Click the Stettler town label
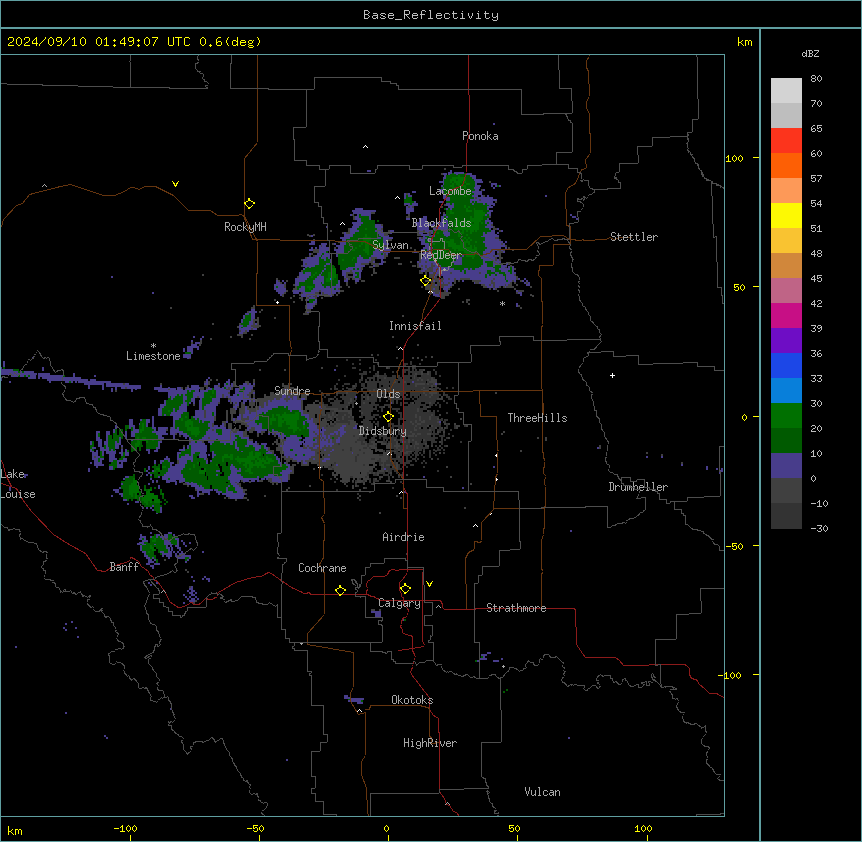The height and width of the screenshot is (842, 862). coord(634,237)
